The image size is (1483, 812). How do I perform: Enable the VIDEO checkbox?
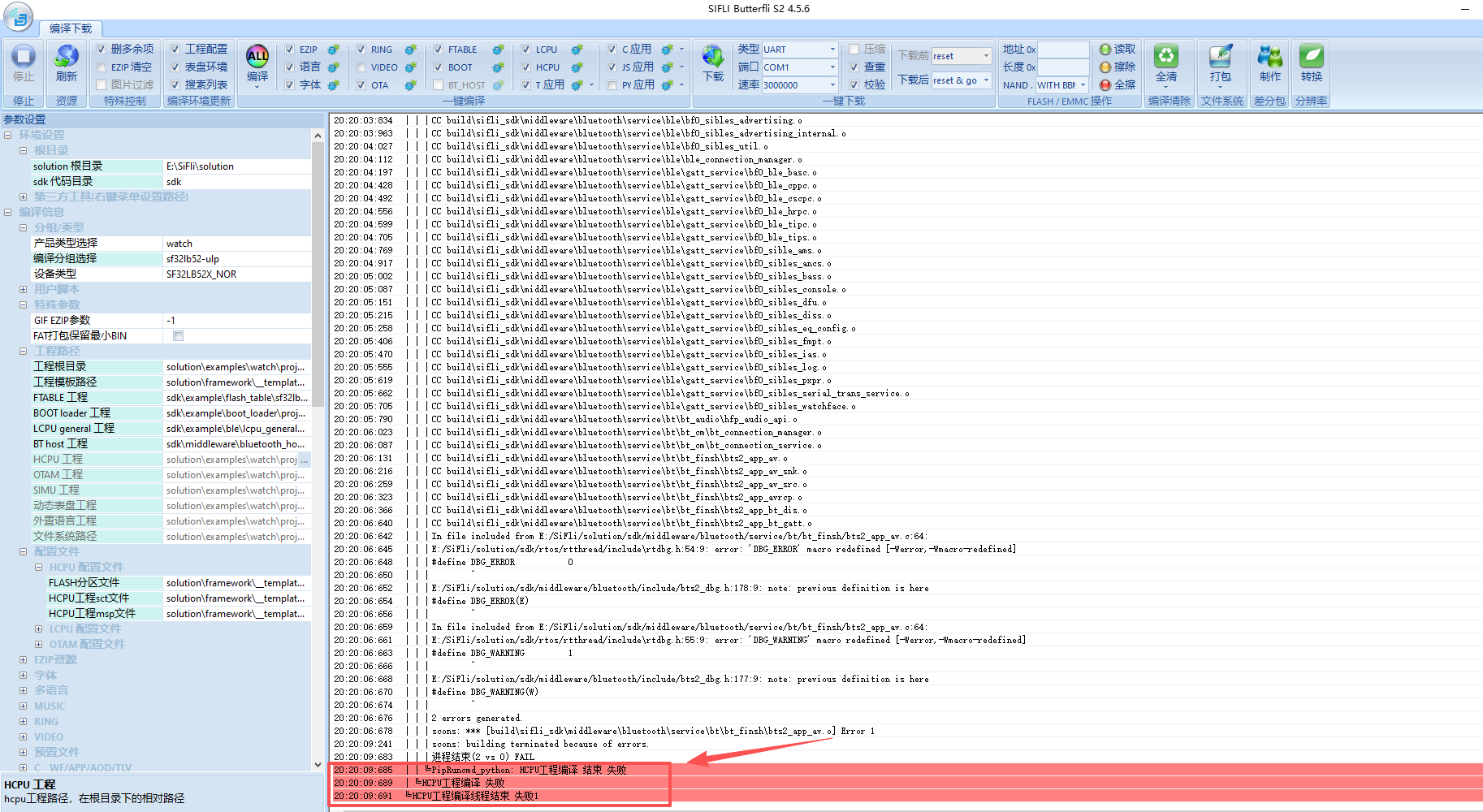[361, 67]
